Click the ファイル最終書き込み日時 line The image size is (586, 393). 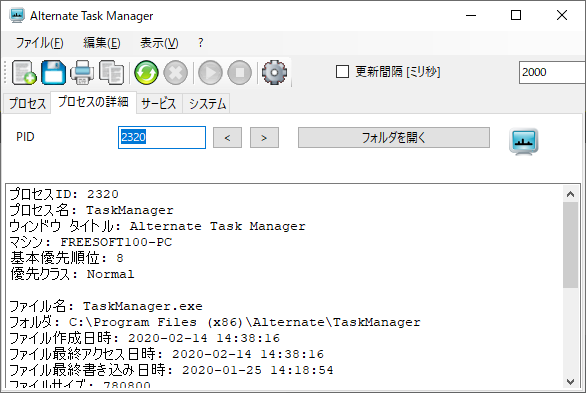[171, 370]
